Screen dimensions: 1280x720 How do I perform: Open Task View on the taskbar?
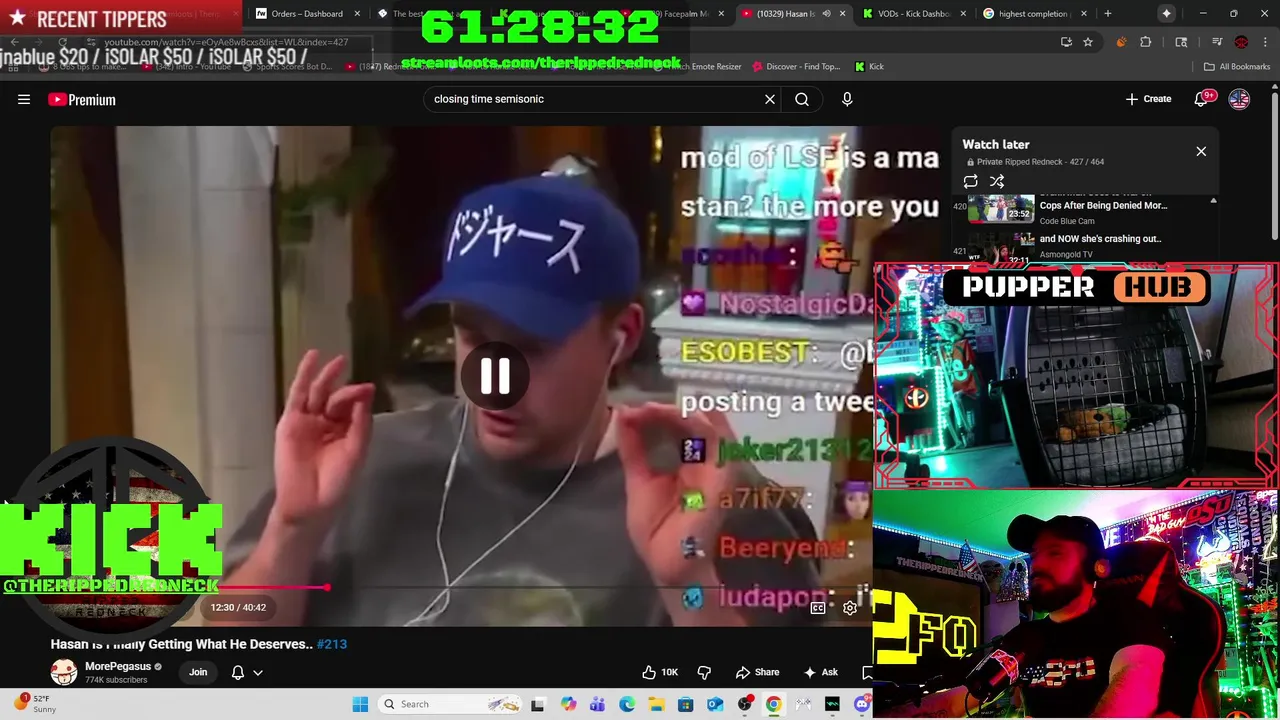[x=538, y=704]
